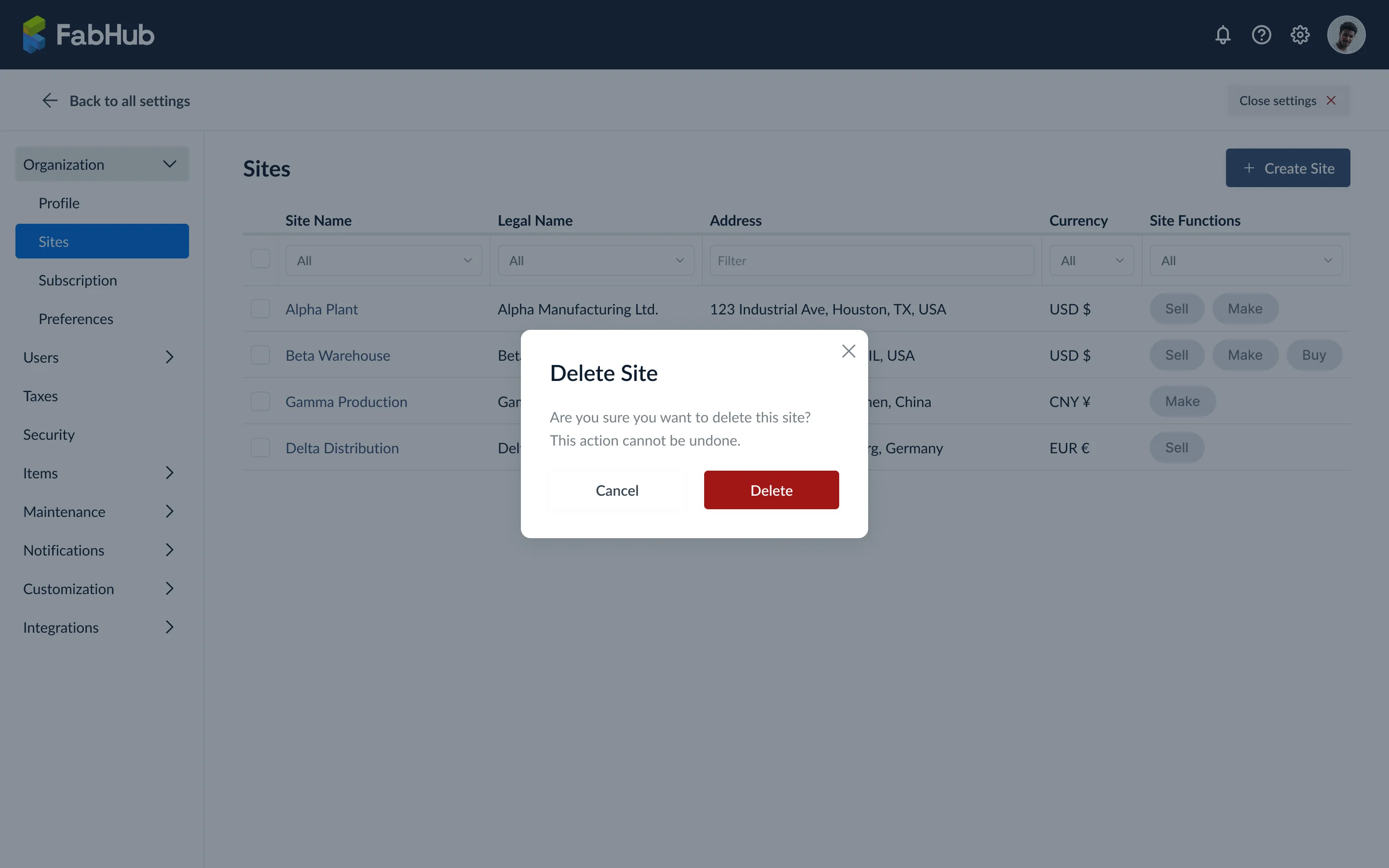
Task: Click the Make tag in Gamma Production row
Action: pyautogui.click(x=1183, y=401)
